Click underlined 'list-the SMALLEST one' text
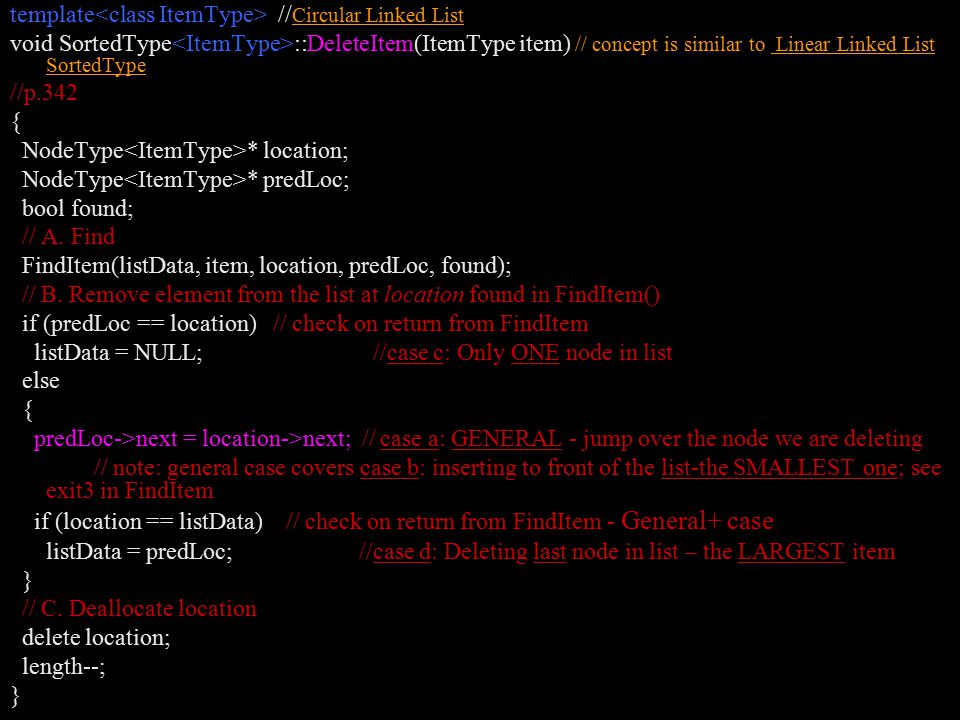Screen dimensions: 960x720 (779, 468)
